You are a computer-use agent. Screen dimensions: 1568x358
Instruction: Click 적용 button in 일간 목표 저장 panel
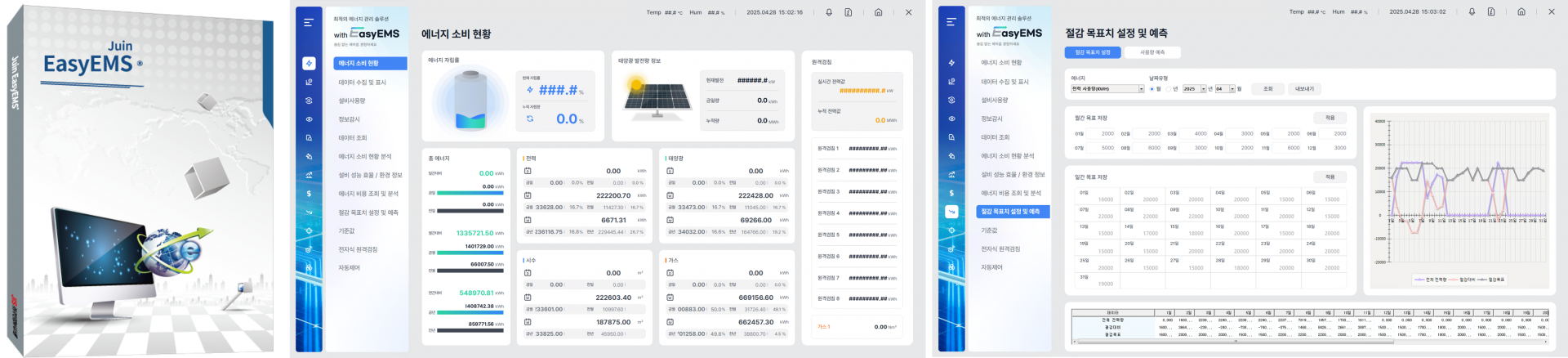1330,177
